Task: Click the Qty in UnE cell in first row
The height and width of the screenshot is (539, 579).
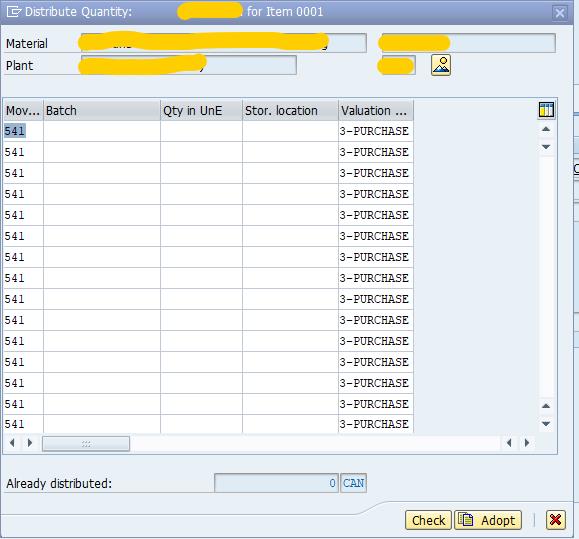Action: click(202, 131)
